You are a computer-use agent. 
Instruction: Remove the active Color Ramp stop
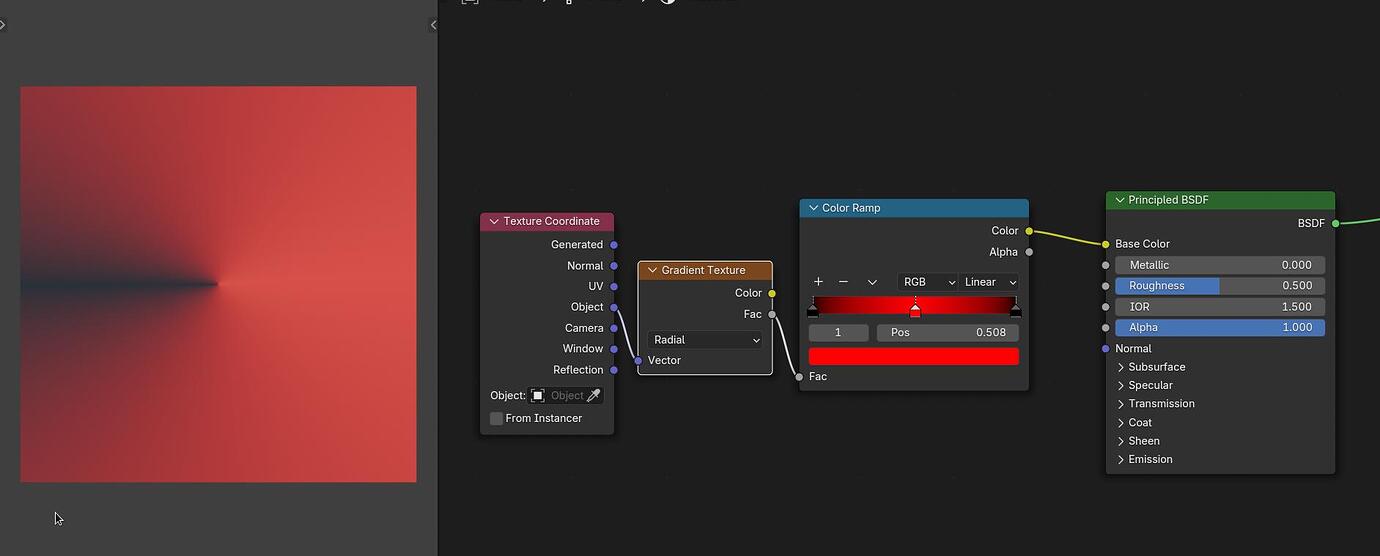coord(843,282)
